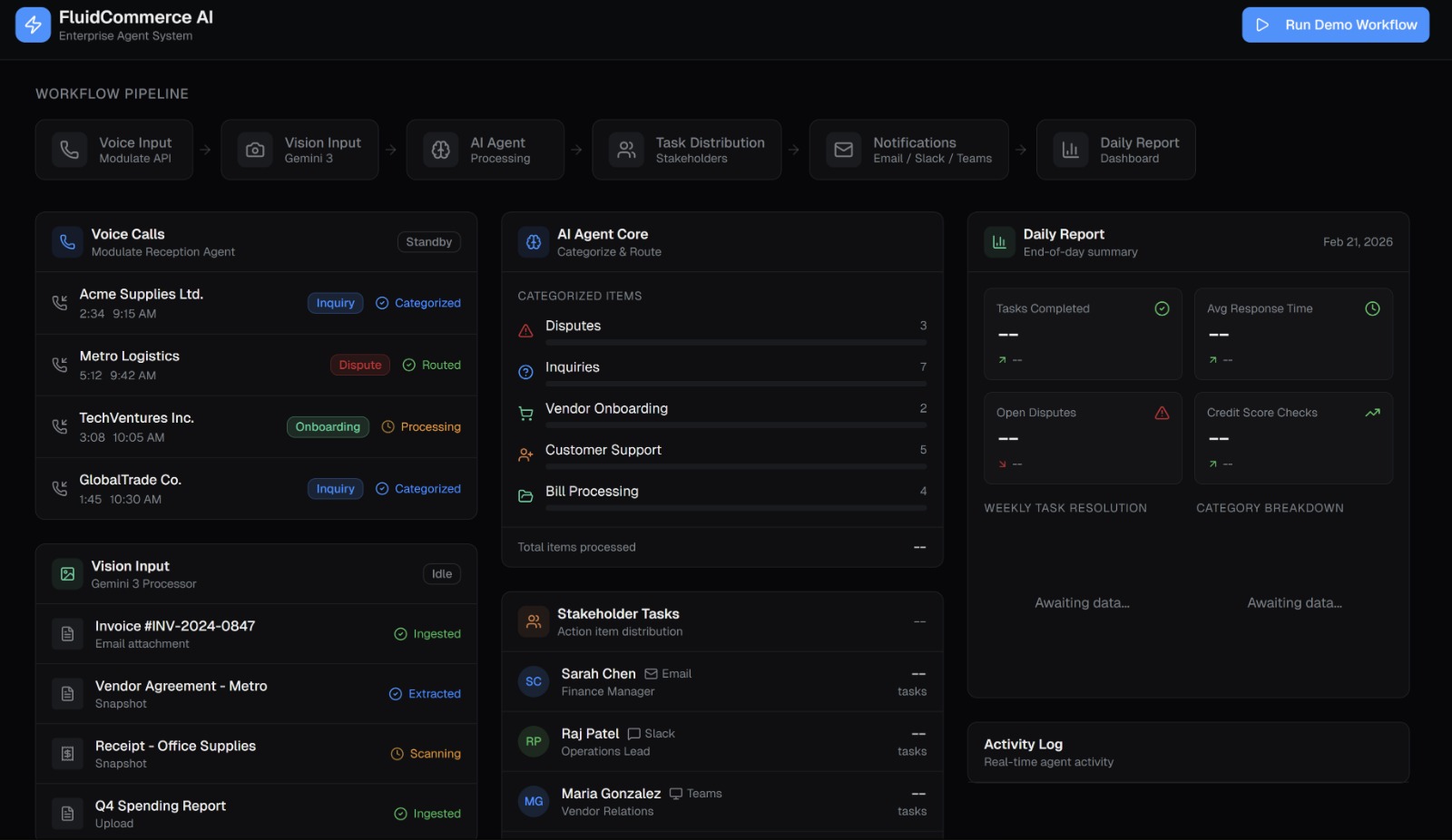The height and width of the screenshot is (840, 1452).
Task: Click the camera icon in Vision Input step
Action: tap(255, 150)
